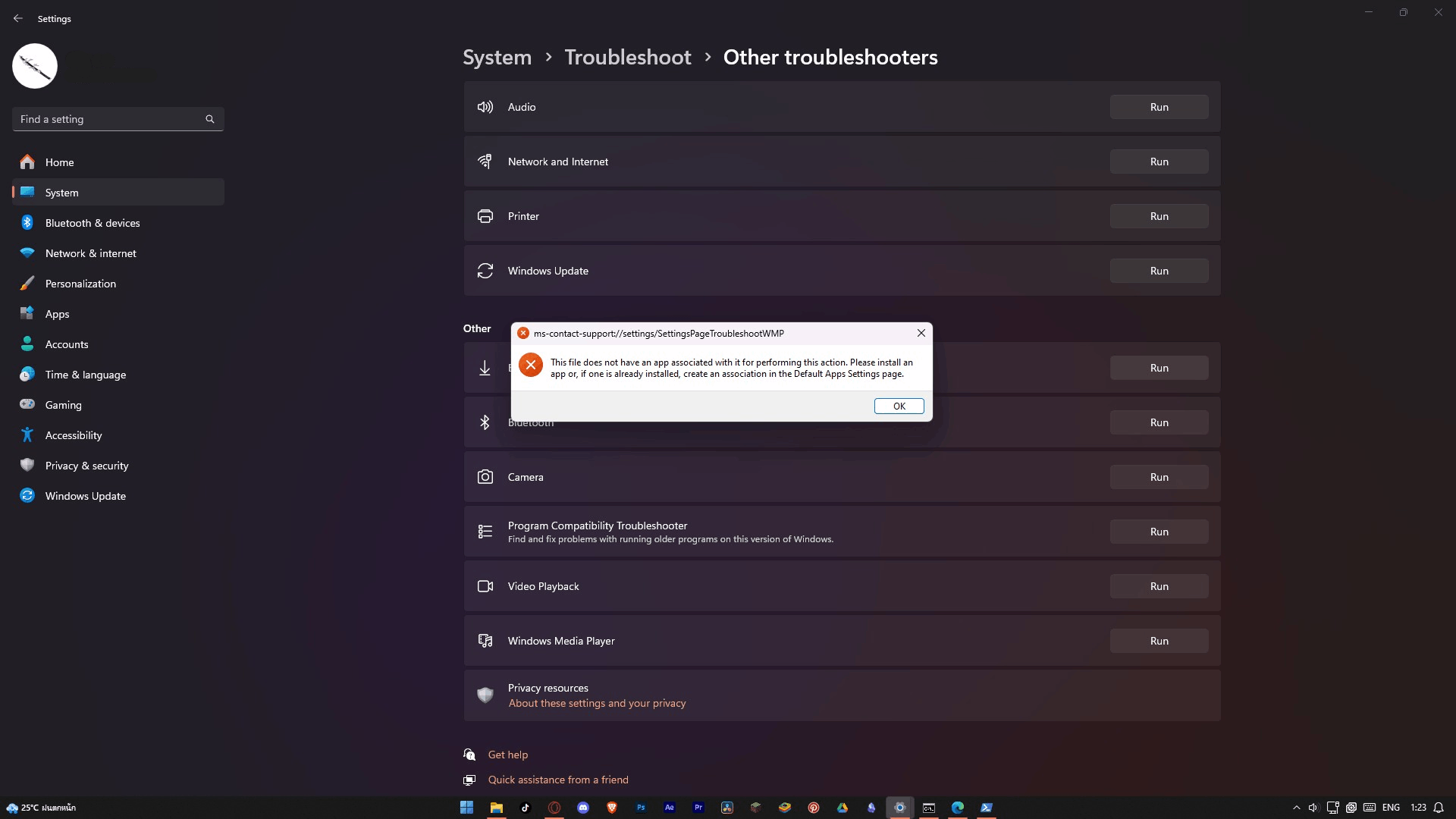Open About these settings and your privacy
The image size is (1456, 819).
click(597, 704)
